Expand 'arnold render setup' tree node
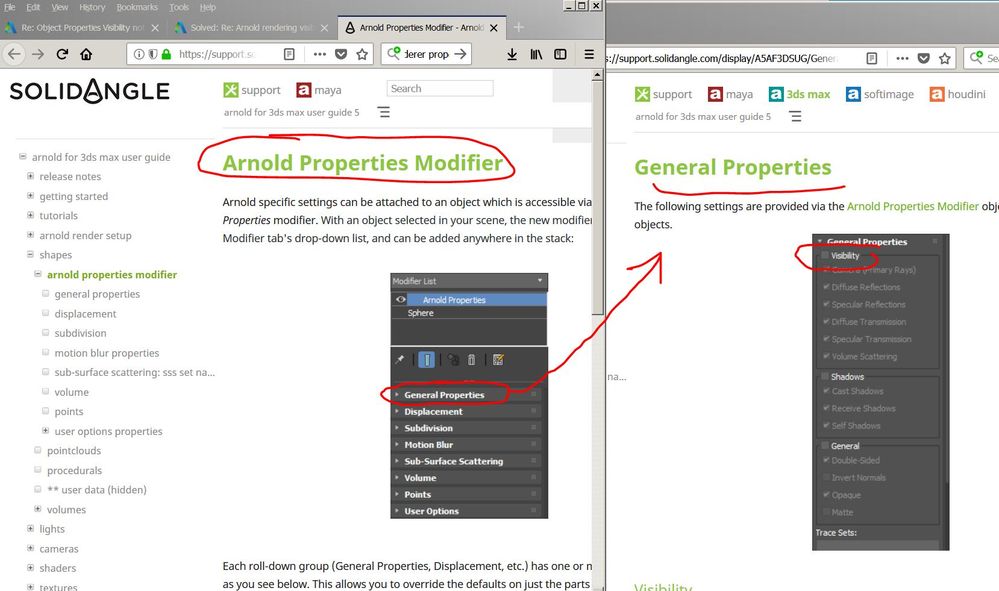 pos(30,234)
